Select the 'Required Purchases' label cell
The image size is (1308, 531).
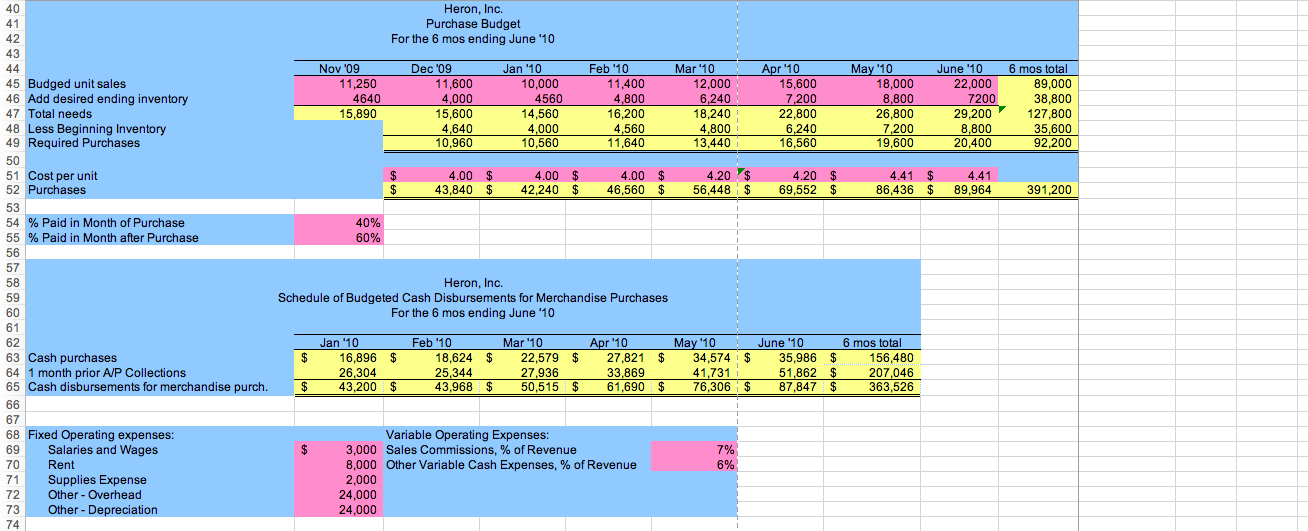click(85, 142)
